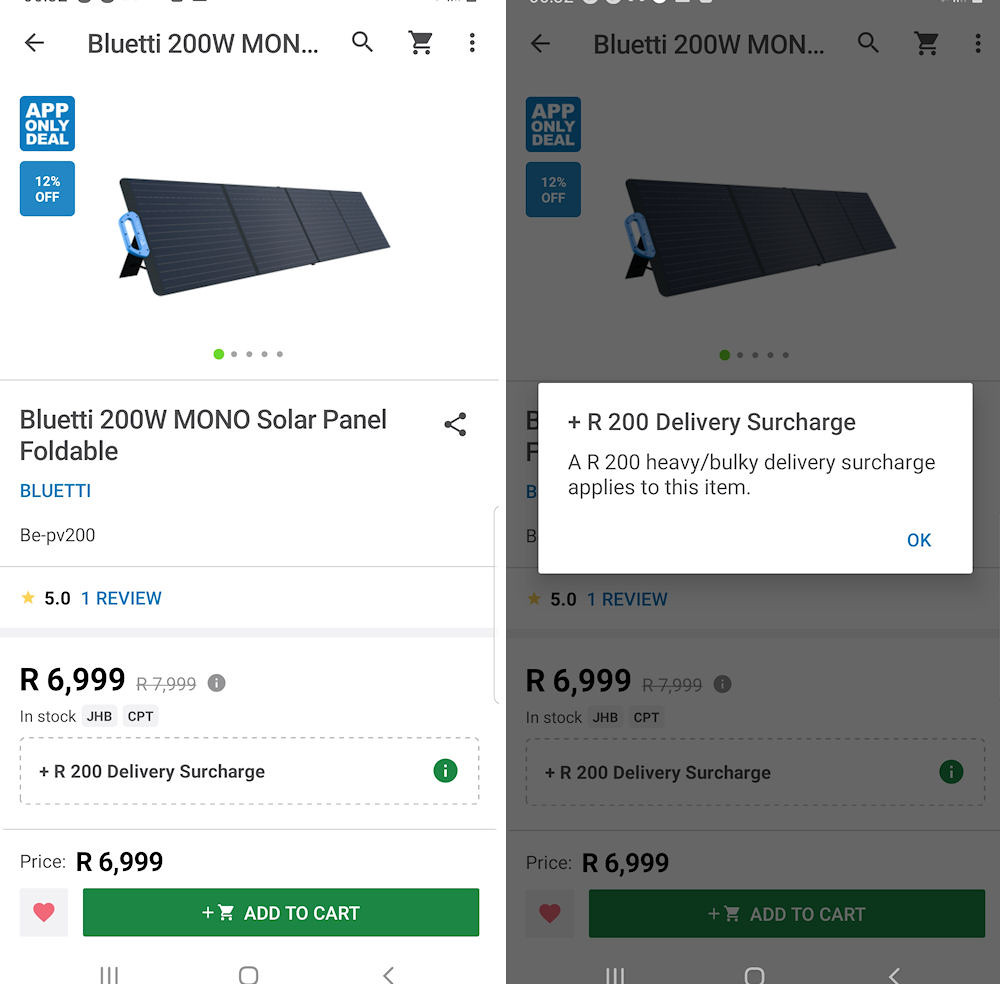Open the three-dot overflow menu on left screen

472,43
